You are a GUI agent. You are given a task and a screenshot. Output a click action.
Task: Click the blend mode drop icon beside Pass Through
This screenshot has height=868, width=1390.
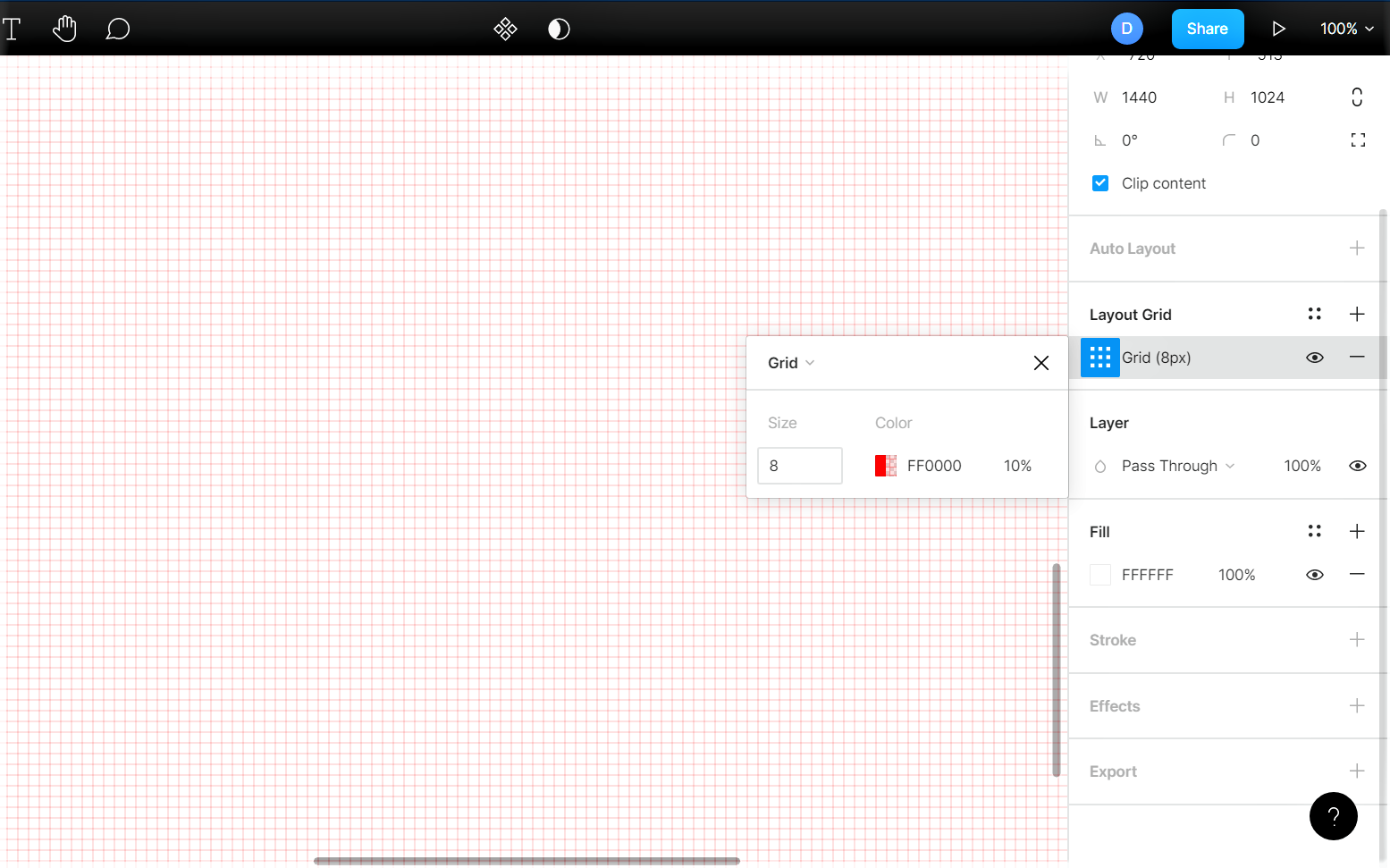(x=1100, y=467)
